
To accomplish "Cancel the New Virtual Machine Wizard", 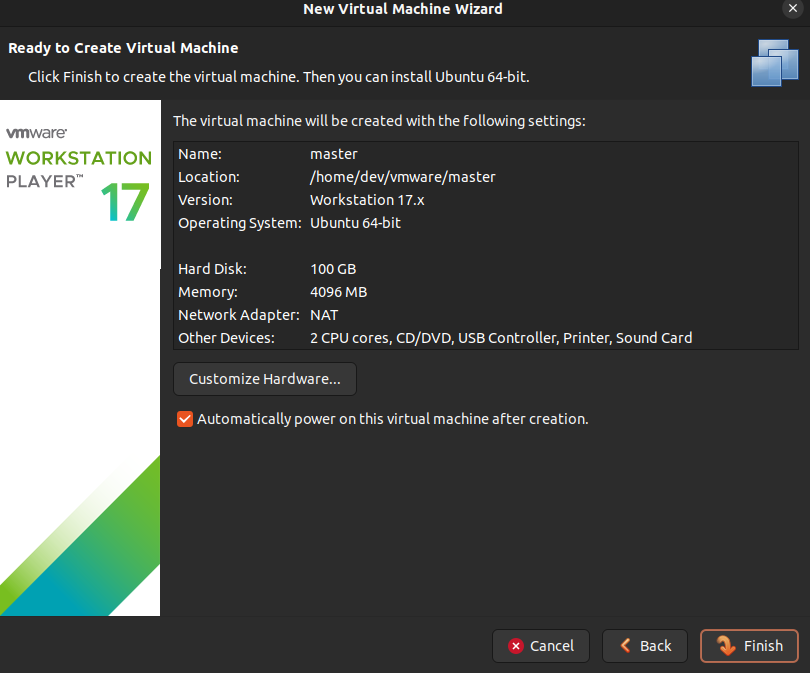I will [x=541, y=646].
